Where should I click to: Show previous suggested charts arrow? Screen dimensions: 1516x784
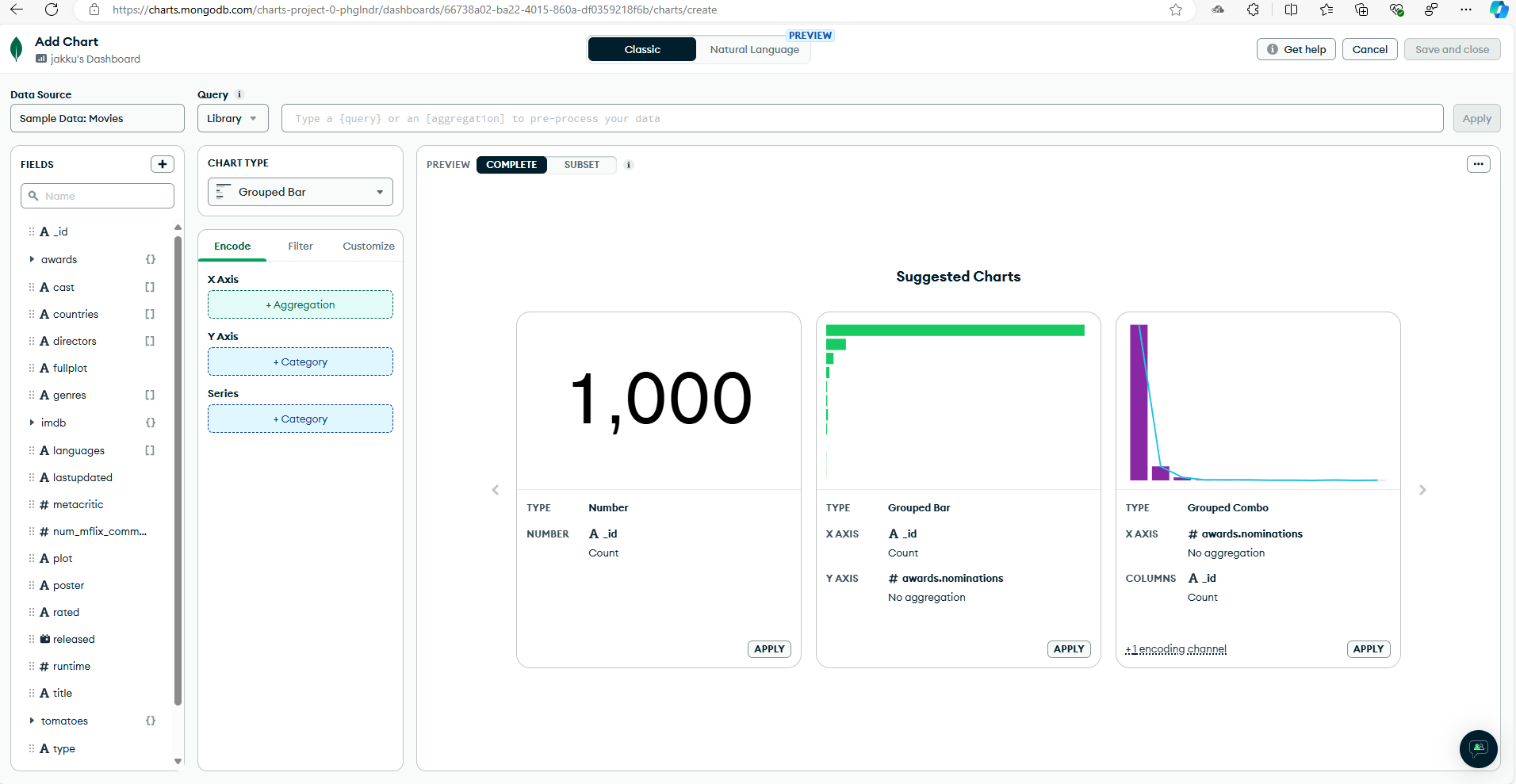coord(496,490)
